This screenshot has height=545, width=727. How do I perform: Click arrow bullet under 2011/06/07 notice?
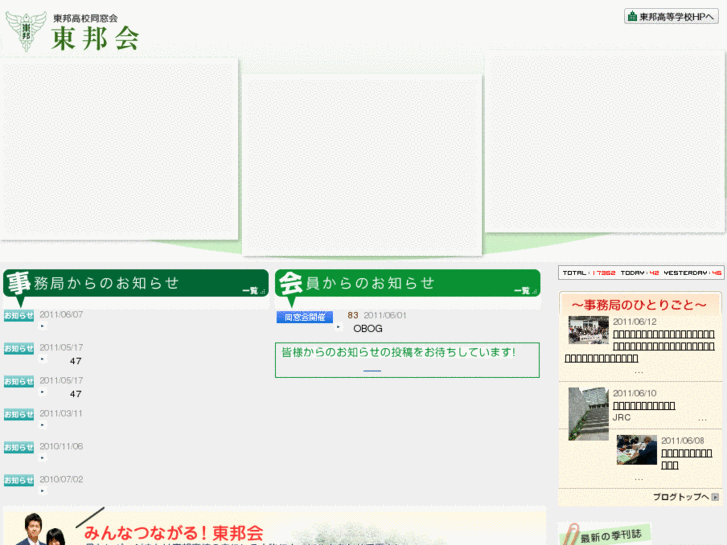pos(43,326)
